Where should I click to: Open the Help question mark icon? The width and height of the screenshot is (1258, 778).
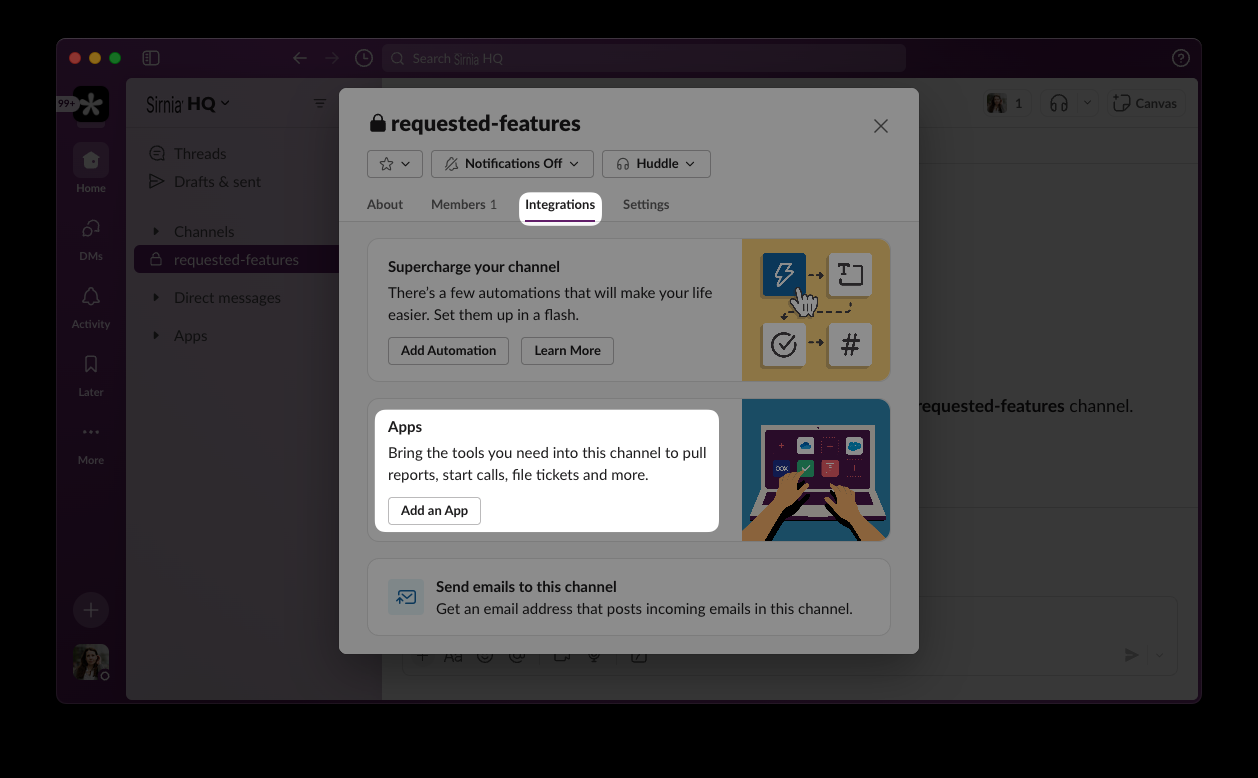click(1180, 58)
